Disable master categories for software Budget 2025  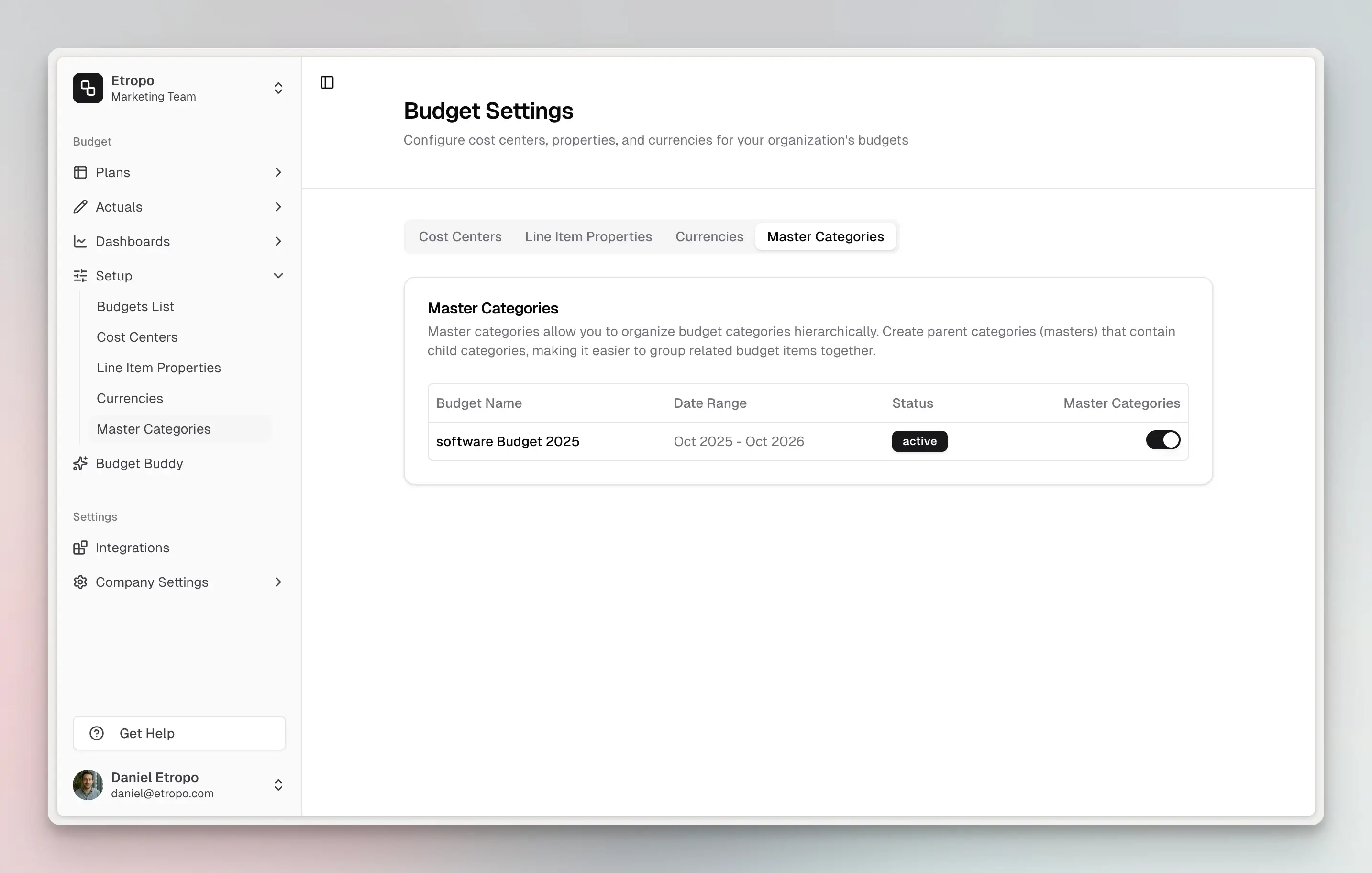point(1163,441)
